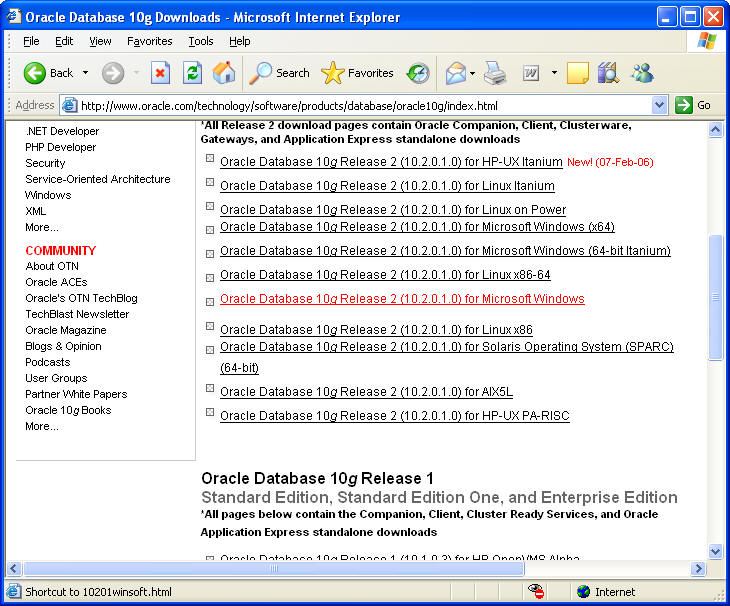The image size is (730, 606).
Task: Open the Favorites menu
Action: pos(149,41)
